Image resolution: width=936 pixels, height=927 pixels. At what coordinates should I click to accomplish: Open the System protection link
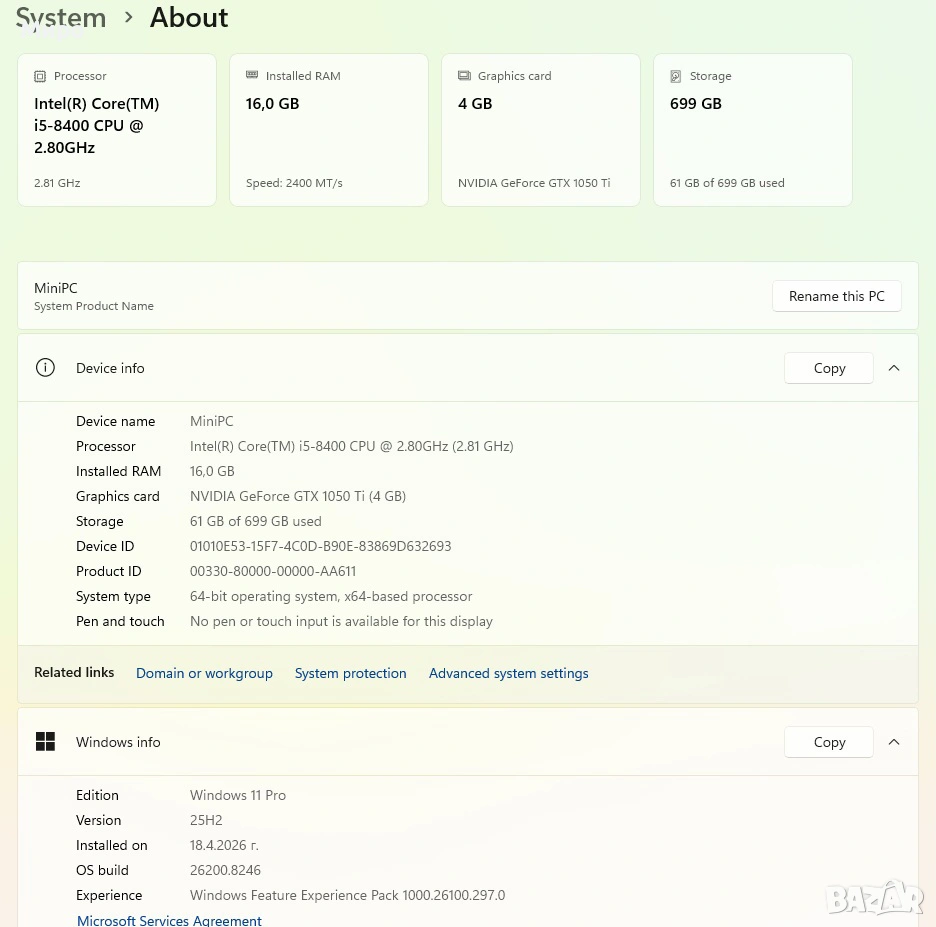(x=350, y=673)
